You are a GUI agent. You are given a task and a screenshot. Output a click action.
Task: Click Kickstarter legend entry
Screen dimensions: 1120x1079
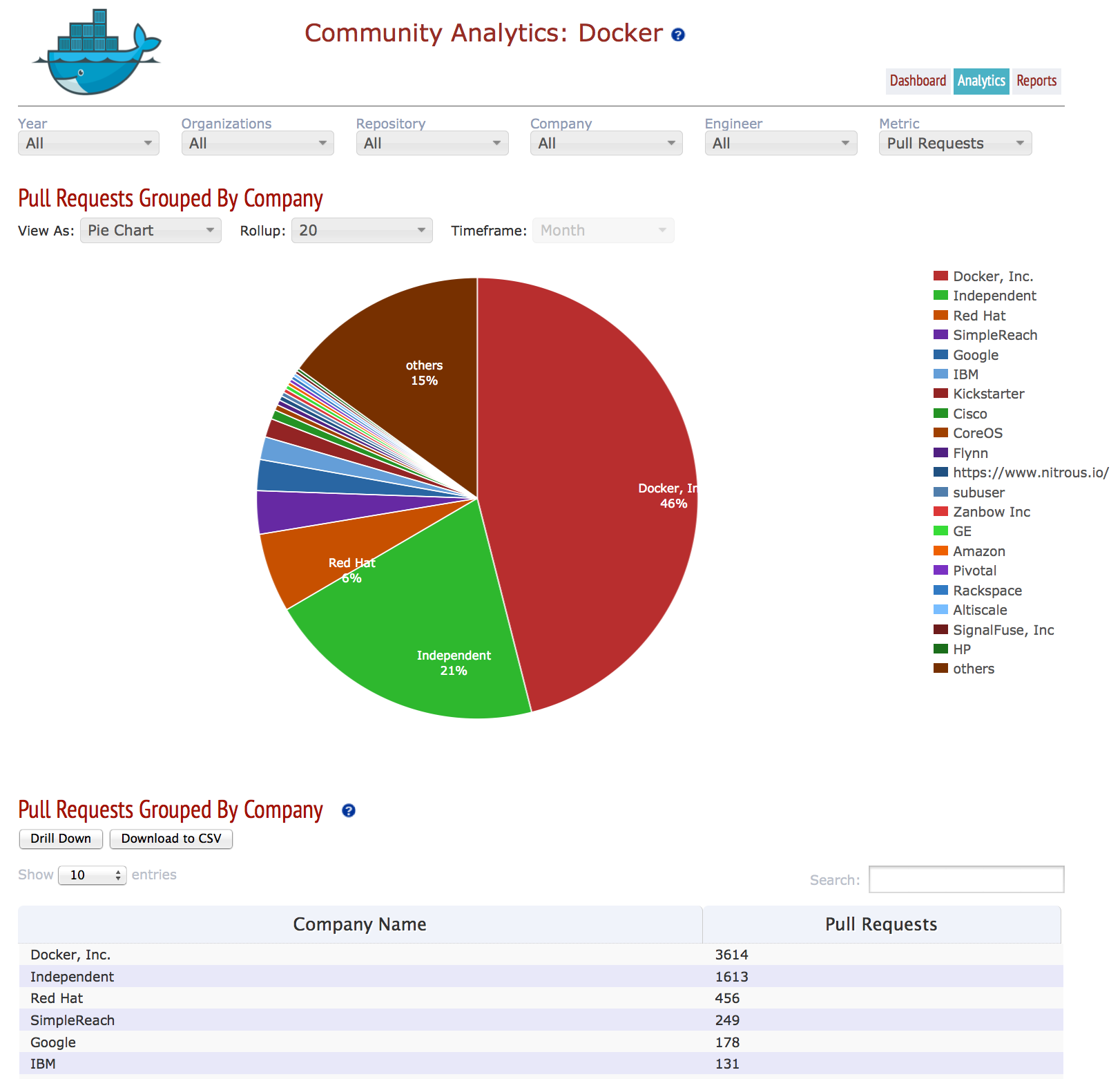coord(978,394)
